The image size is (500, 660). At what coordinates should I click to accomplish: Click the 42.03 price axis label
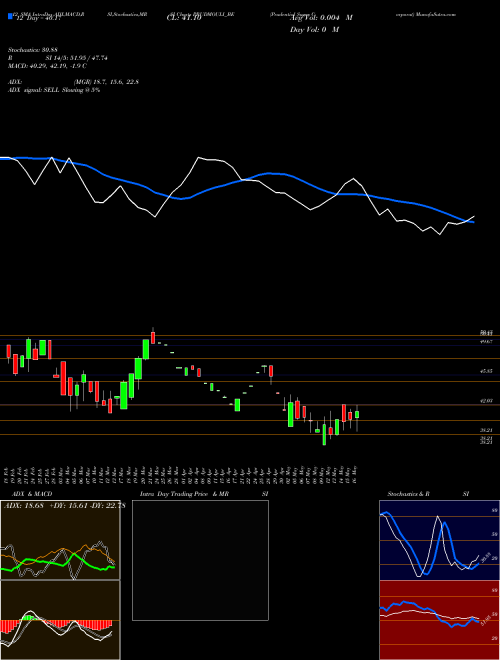487,401
